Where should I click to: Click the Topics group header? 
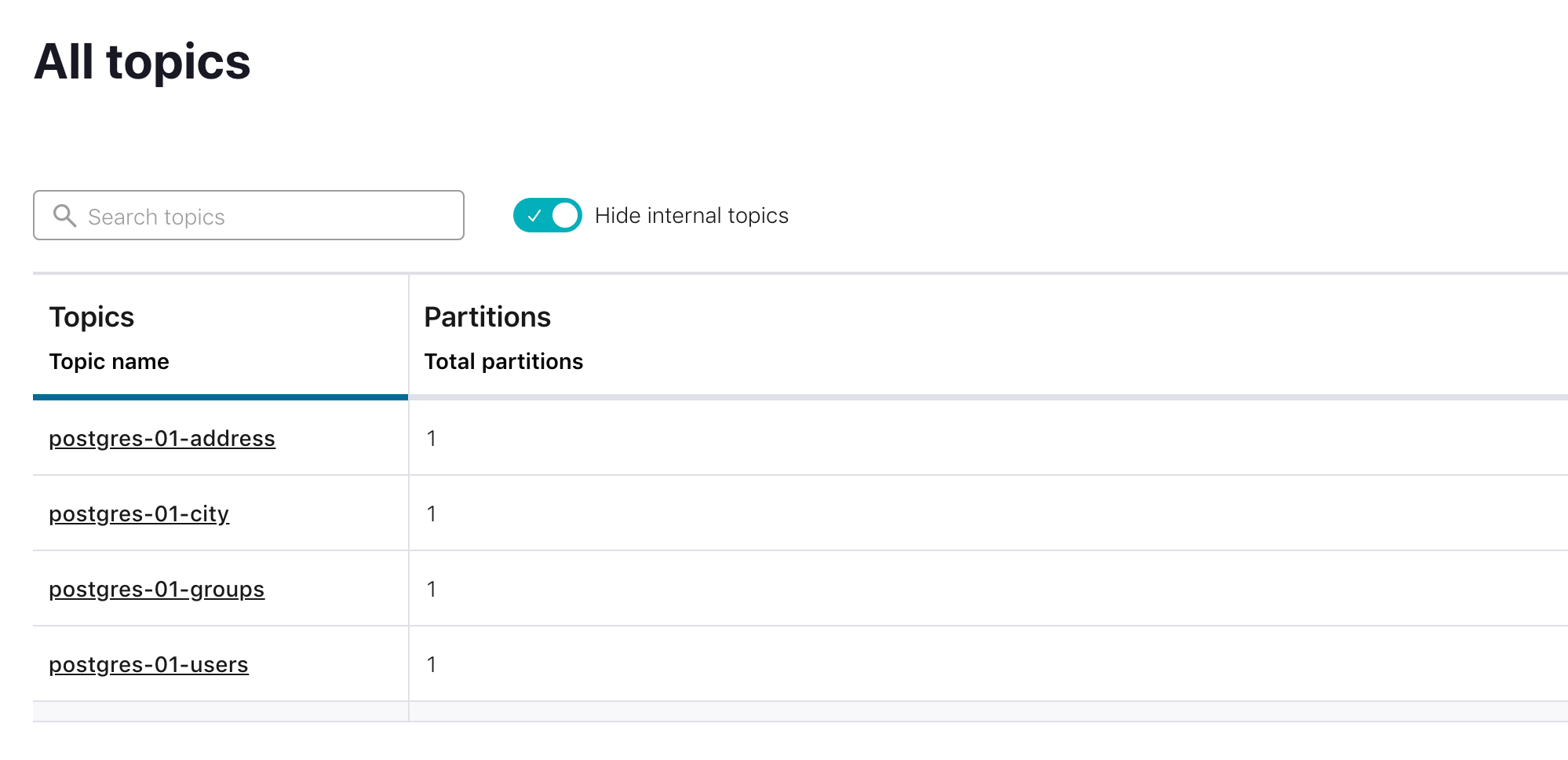pyautogui.click(x=91, y=317)
